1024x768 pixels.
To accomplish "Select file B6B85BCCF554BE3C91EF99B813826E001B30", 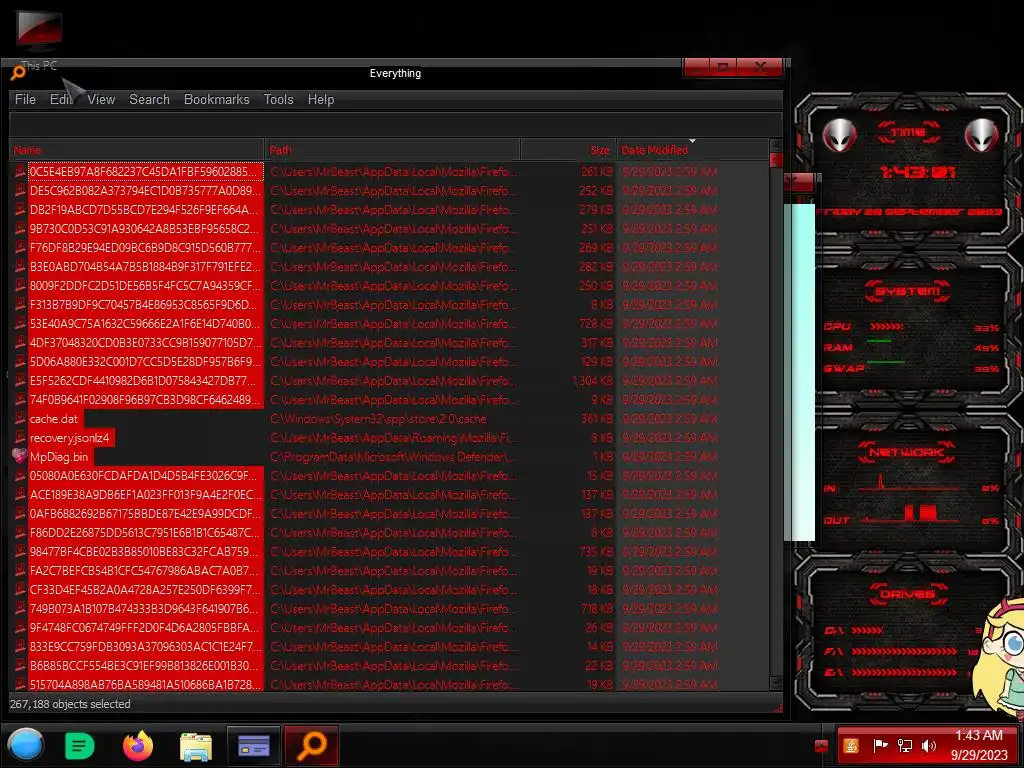I will [x=145, y=665].
